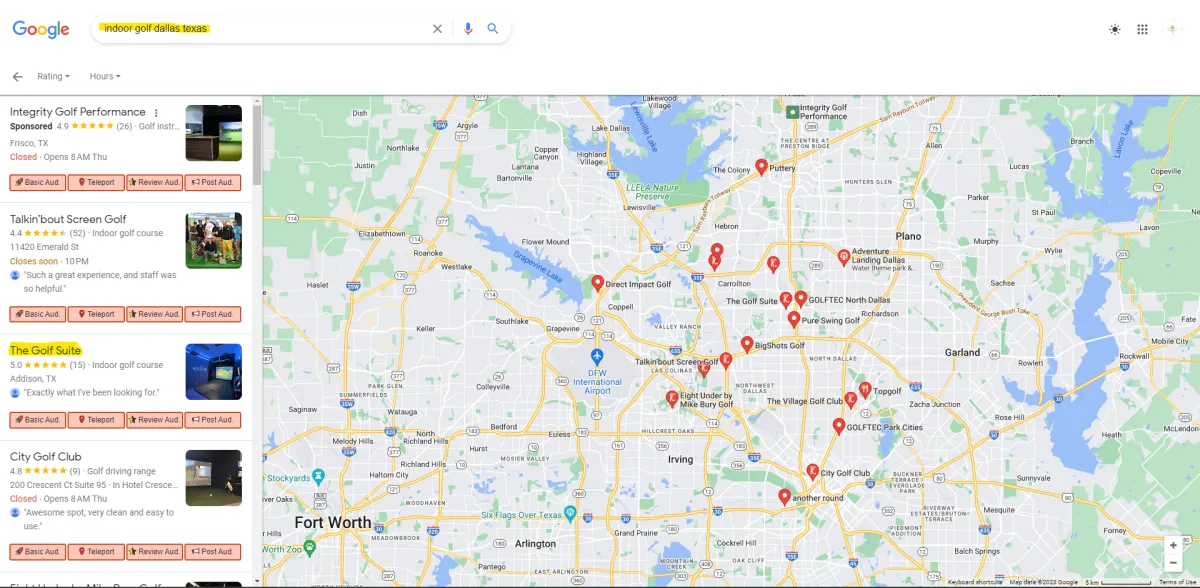Open The Golf Suite photo thumbnail
Screen dimensions: 1200x588
tap(213, 372)
